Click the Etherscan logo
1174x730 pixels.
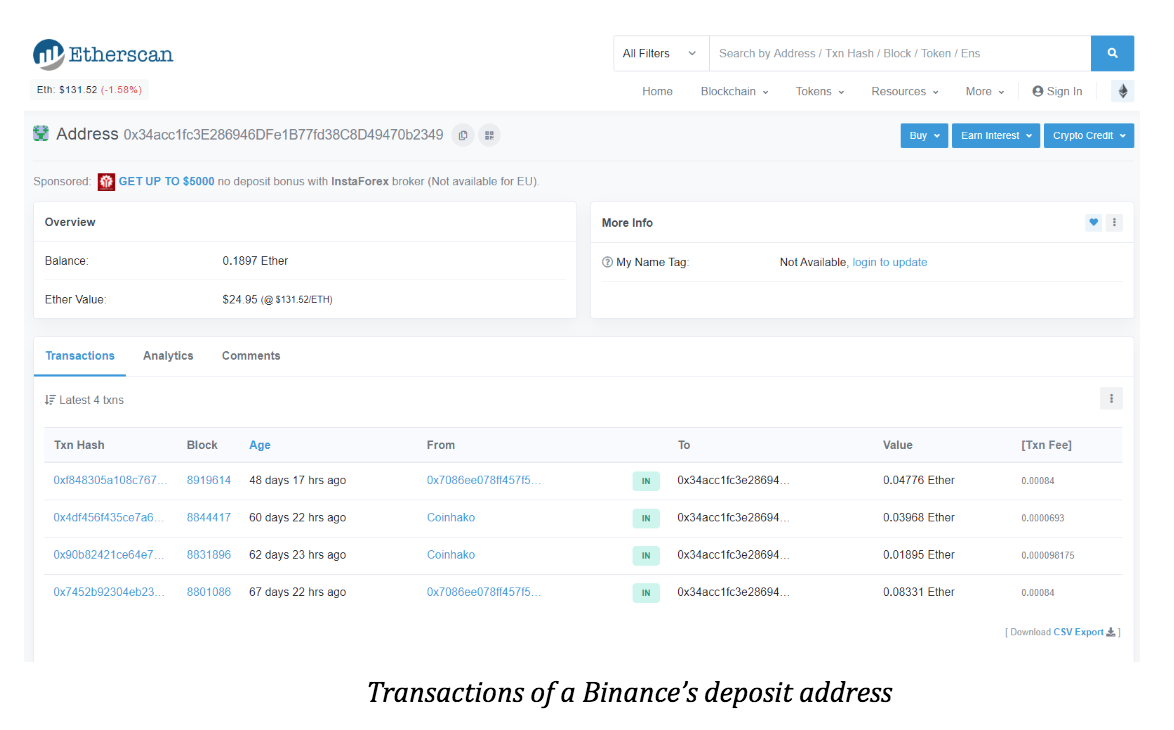point(103,55)
